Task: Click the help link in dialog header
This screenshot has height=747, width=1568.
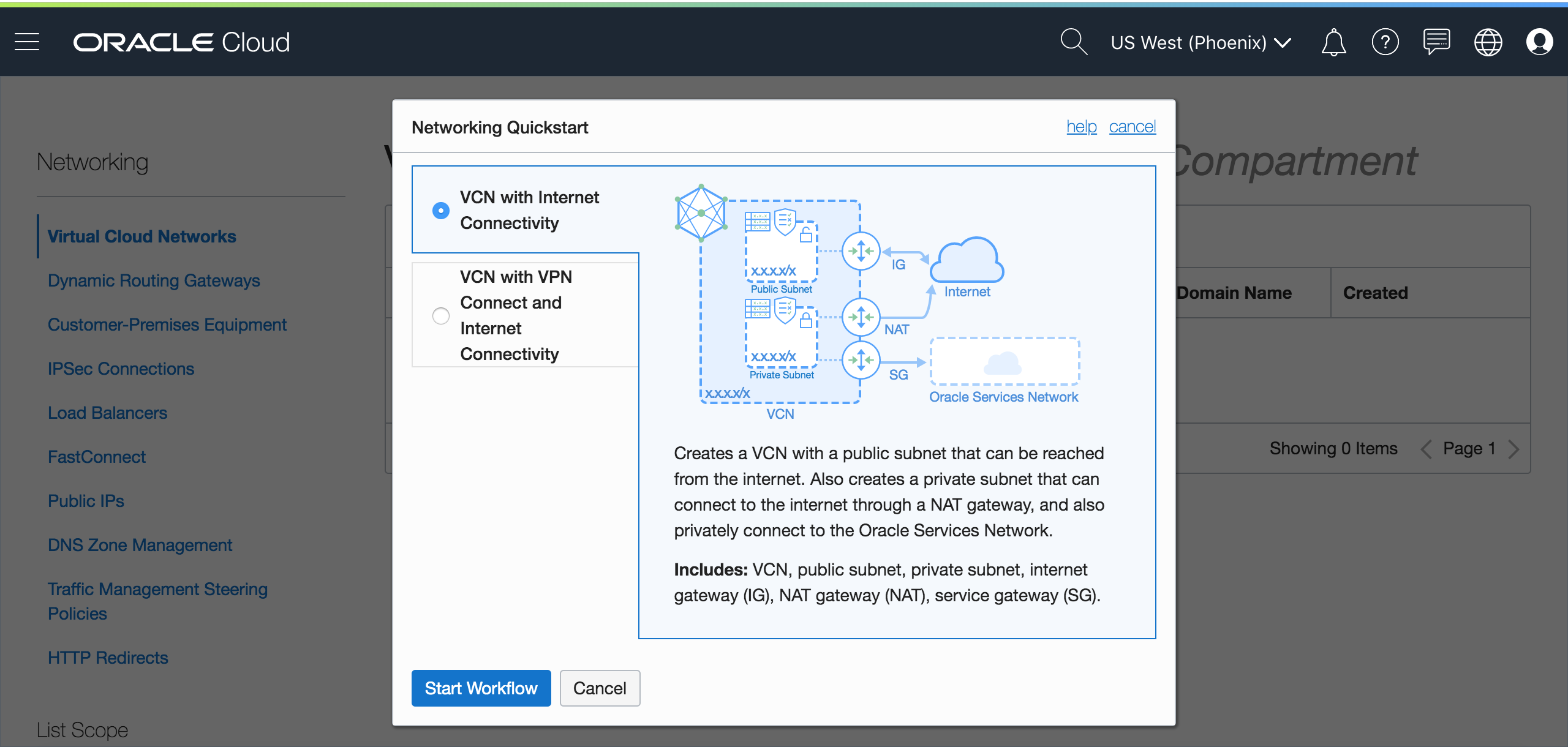Action: coord(1081,127)
